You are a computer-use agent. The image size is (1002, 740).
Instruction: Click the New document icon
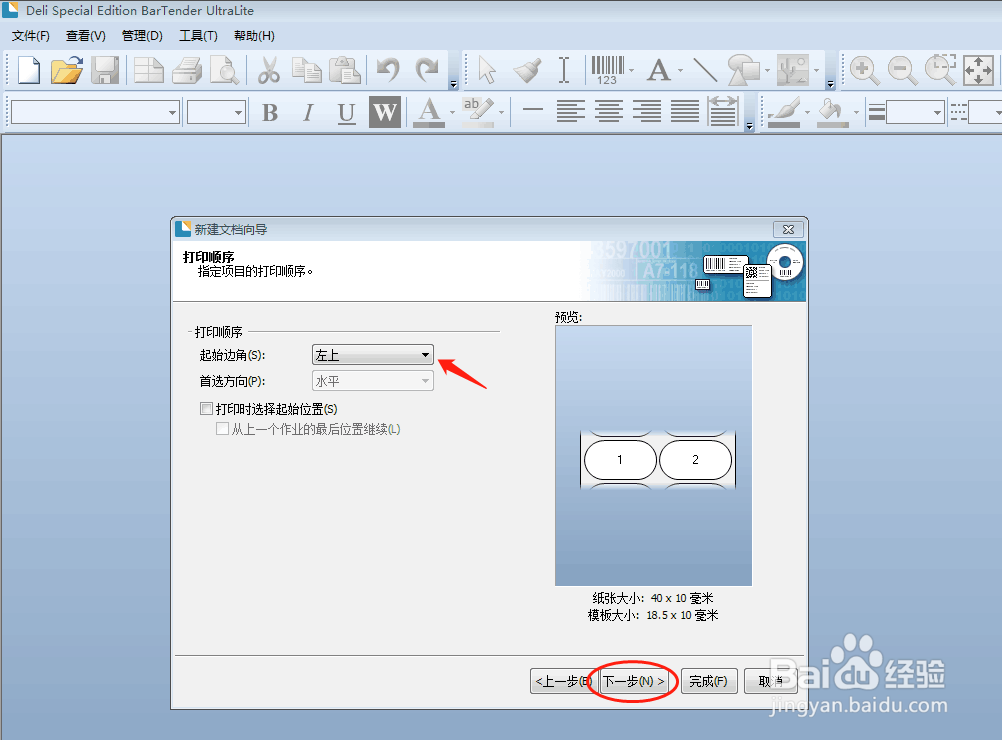click(29, 70)
